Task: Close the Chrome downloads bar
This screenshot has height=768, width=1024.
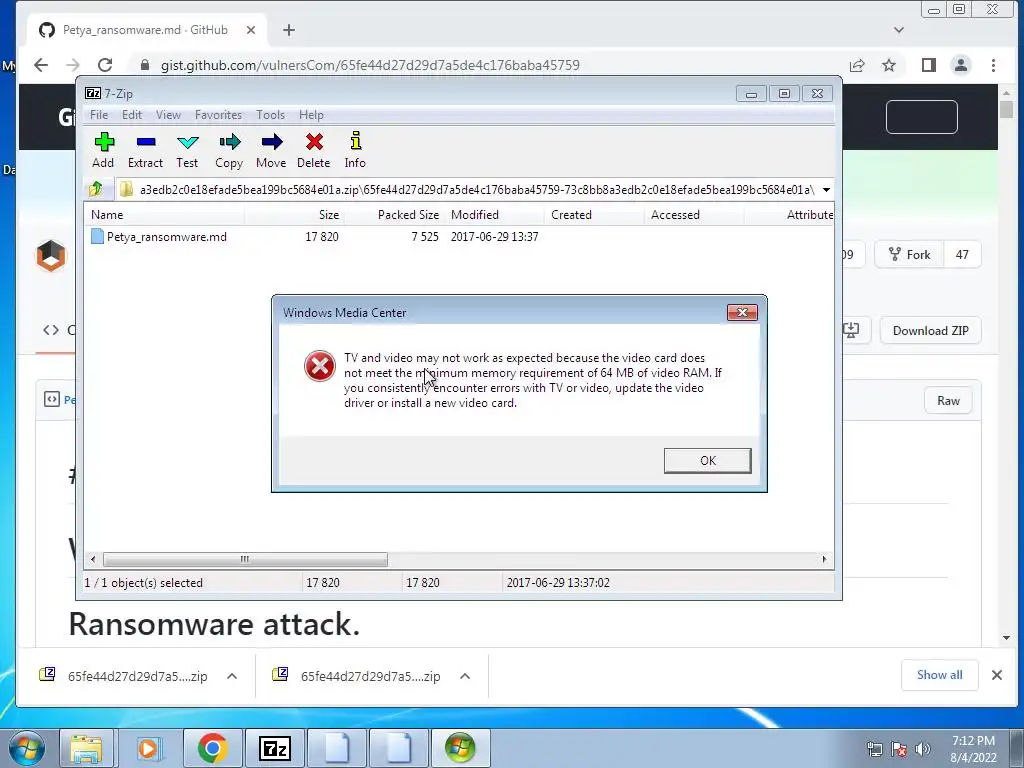Action: pos(997,675)
